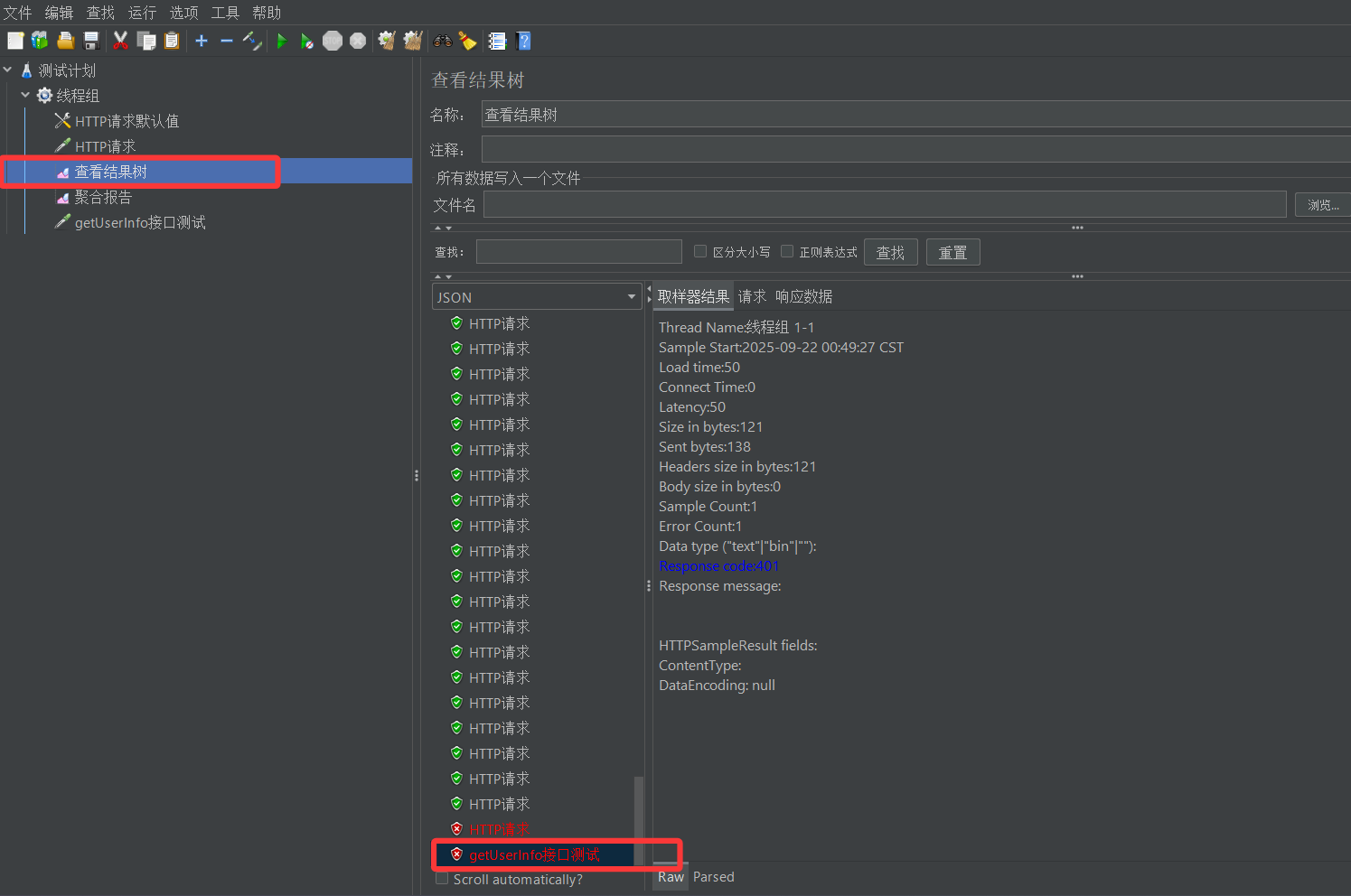Click the Cut scissors icon
1351x896 pixels.
120,41
